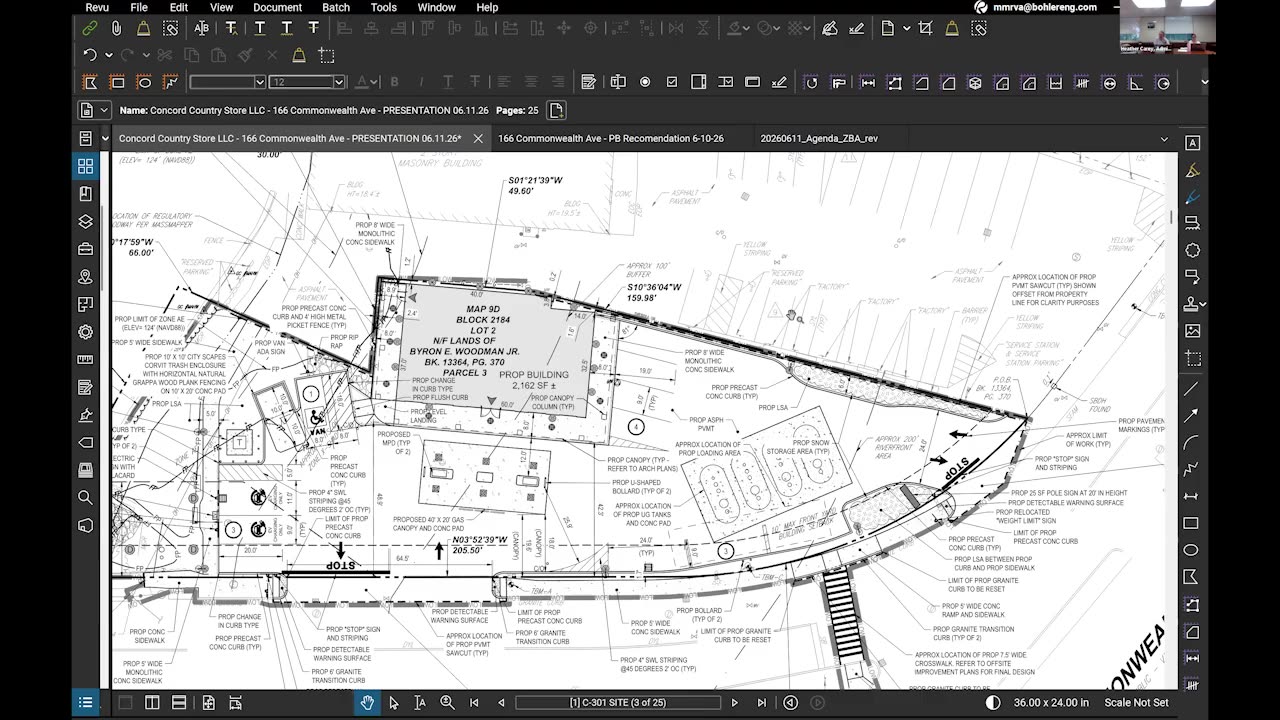Click the Scale Not Set indicator
The height and width of the screenshot is (720, 1280).
[x=1136, y=703]
